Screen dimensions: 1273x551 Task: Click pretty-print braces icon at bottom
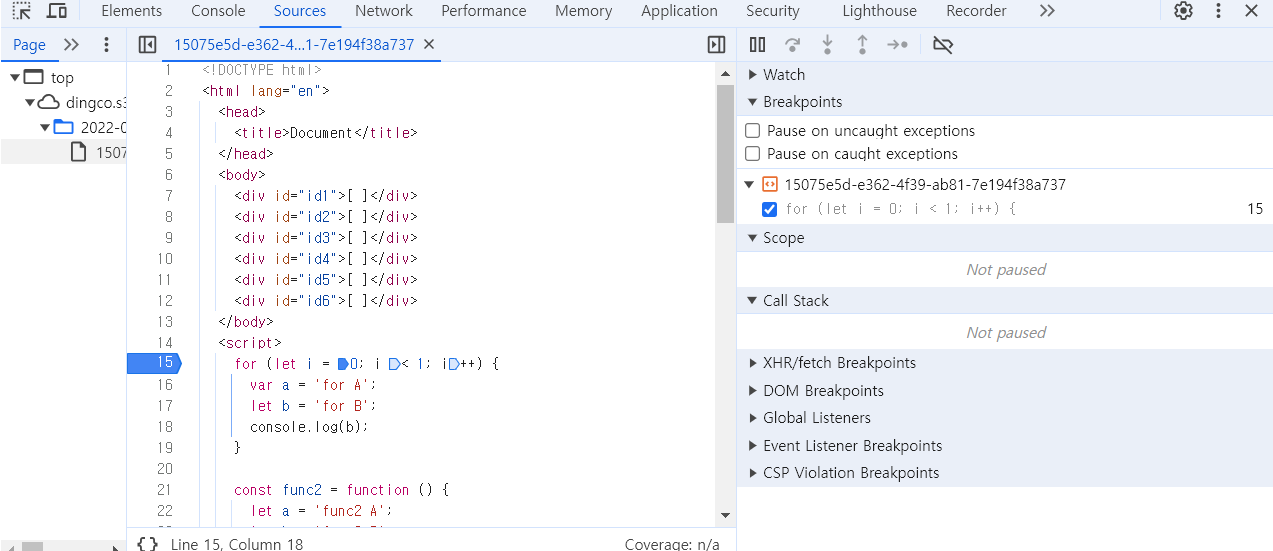pyautogui.click(x=148, y=543)
